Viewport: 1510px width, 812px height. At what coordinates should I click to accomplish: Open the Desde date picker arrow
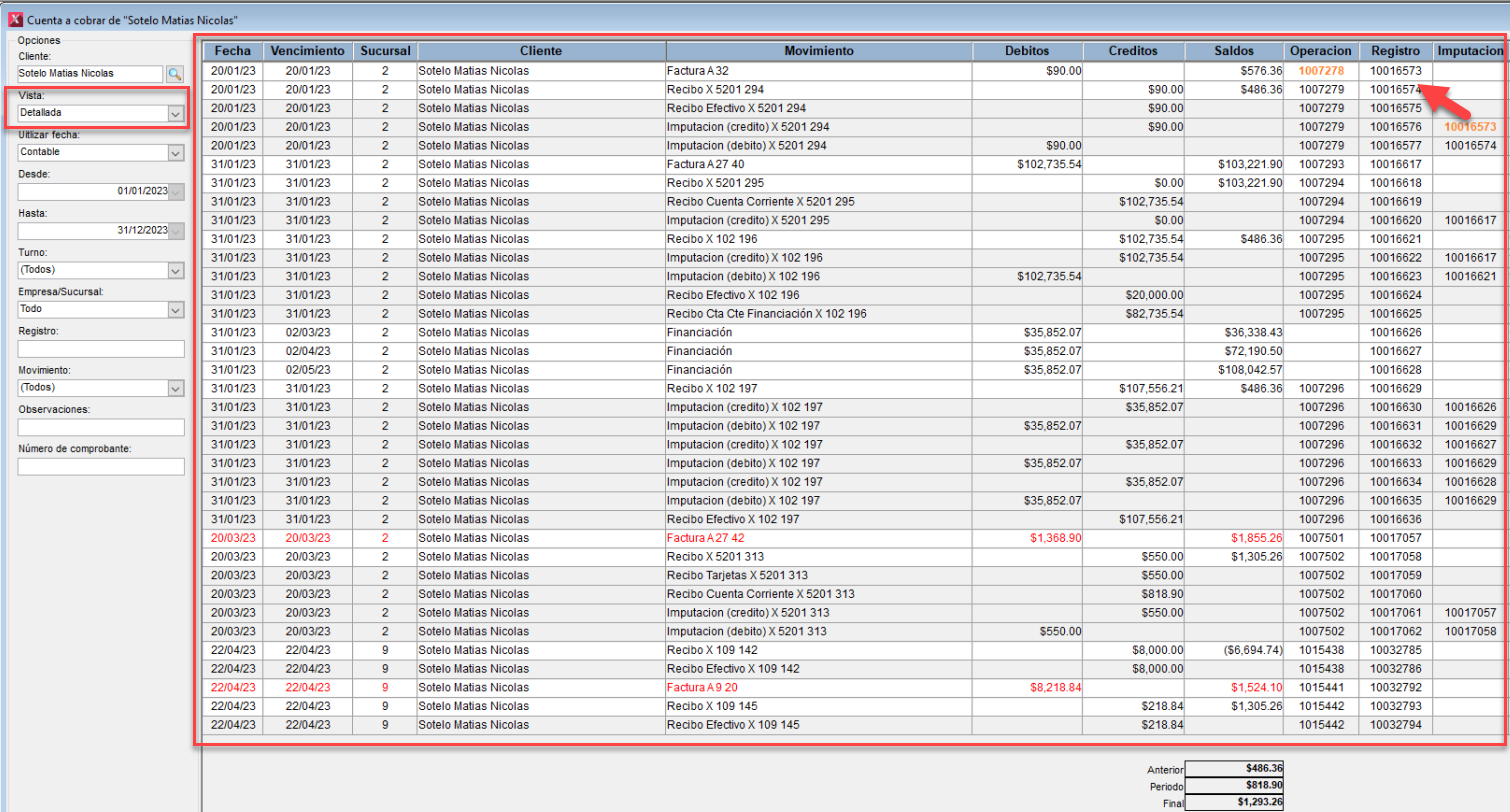coord(176,191)
